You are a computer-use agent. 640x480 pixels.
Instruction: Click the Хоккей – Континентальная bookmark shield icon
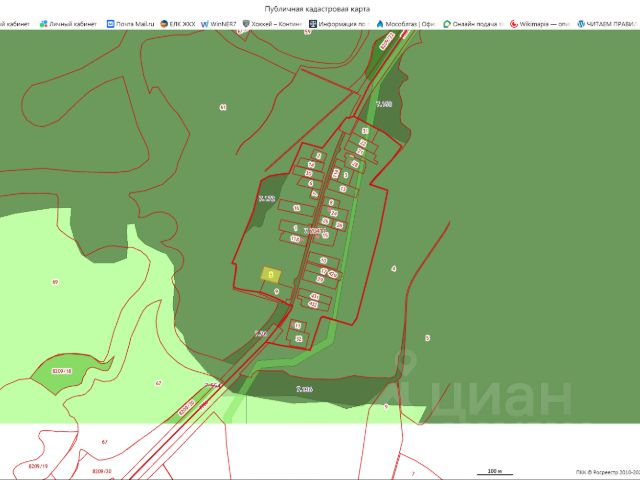pos(246,24)
